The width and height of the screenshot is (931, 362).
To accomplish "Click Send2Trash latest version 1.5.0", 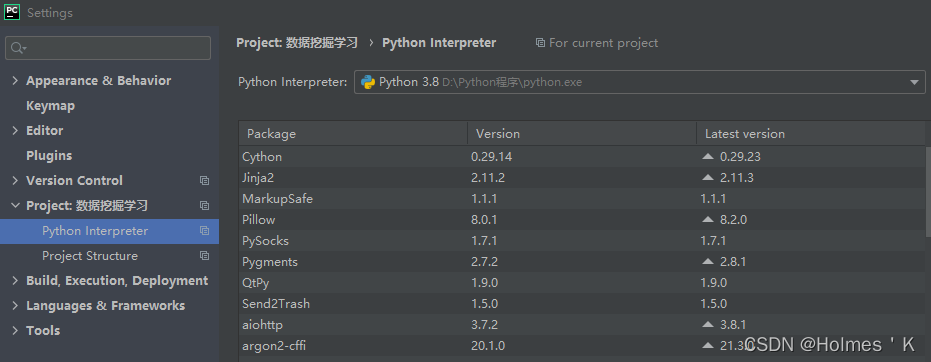I will click(714, 304).
